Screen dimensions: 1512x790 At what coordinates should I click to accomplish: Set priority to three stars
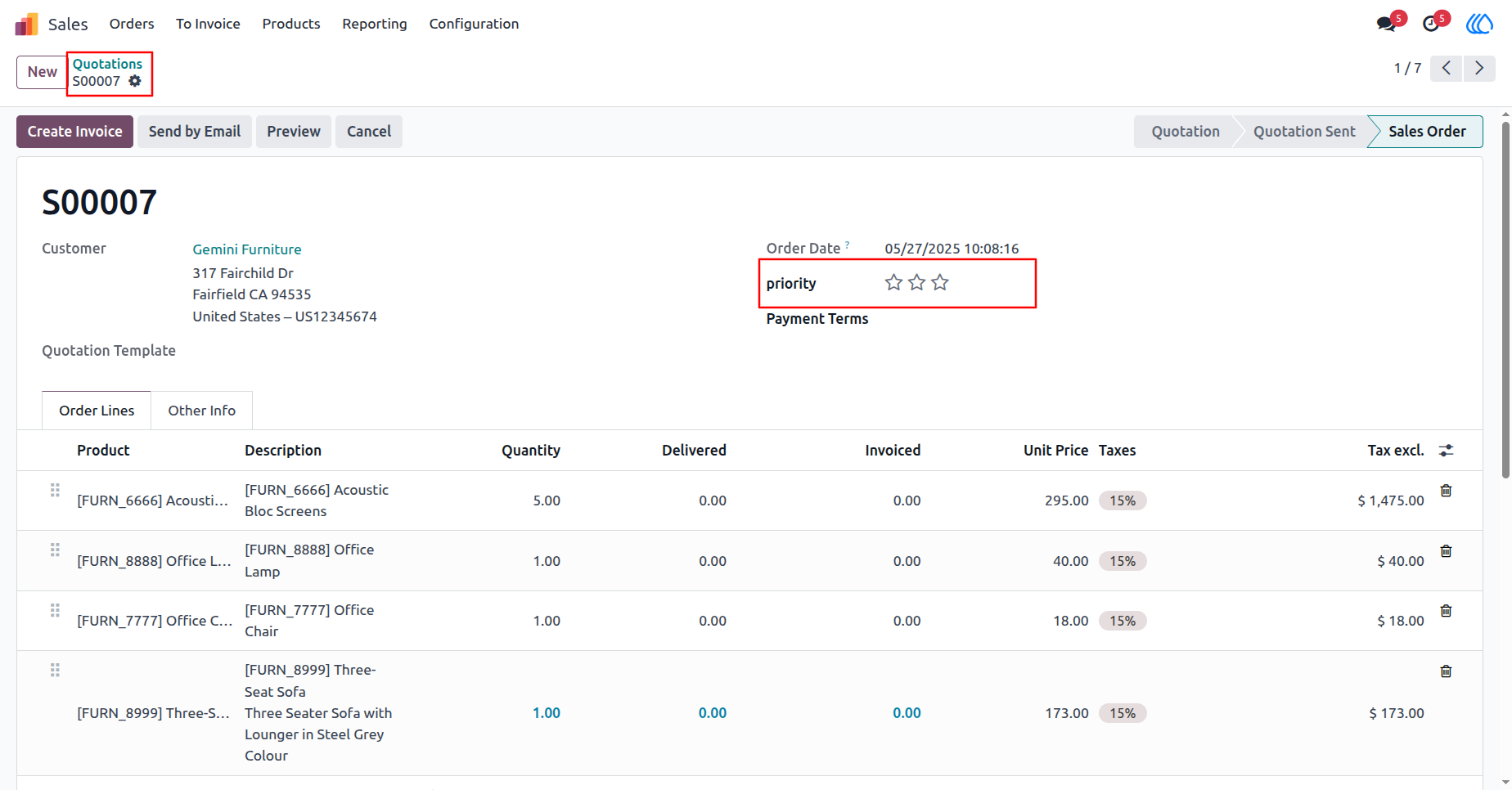[940, 283]
